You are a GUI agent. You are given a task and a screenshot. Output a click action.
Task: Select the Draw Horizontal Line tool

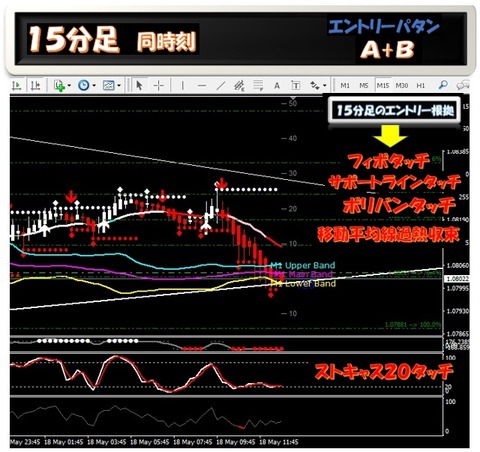click(x=202, y=86)
